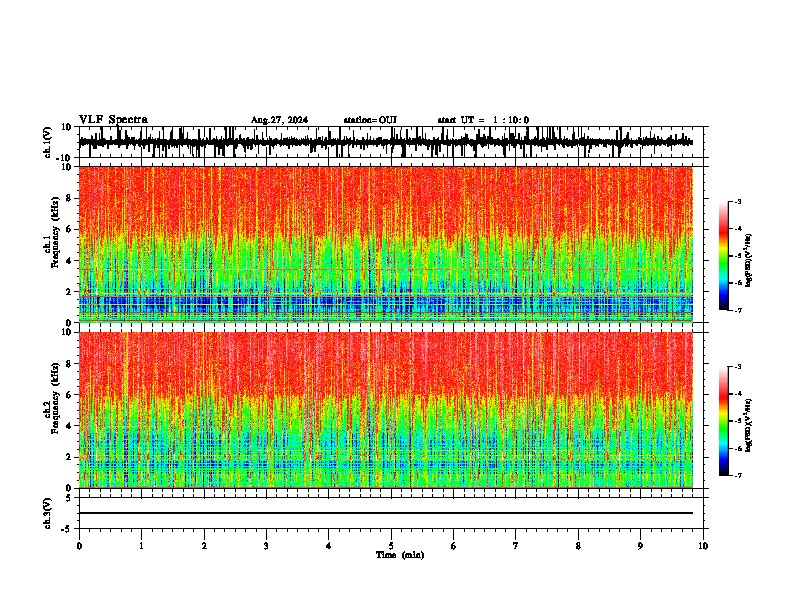
Task: Click time axis tick label '6'
Action: pos(454,546)
